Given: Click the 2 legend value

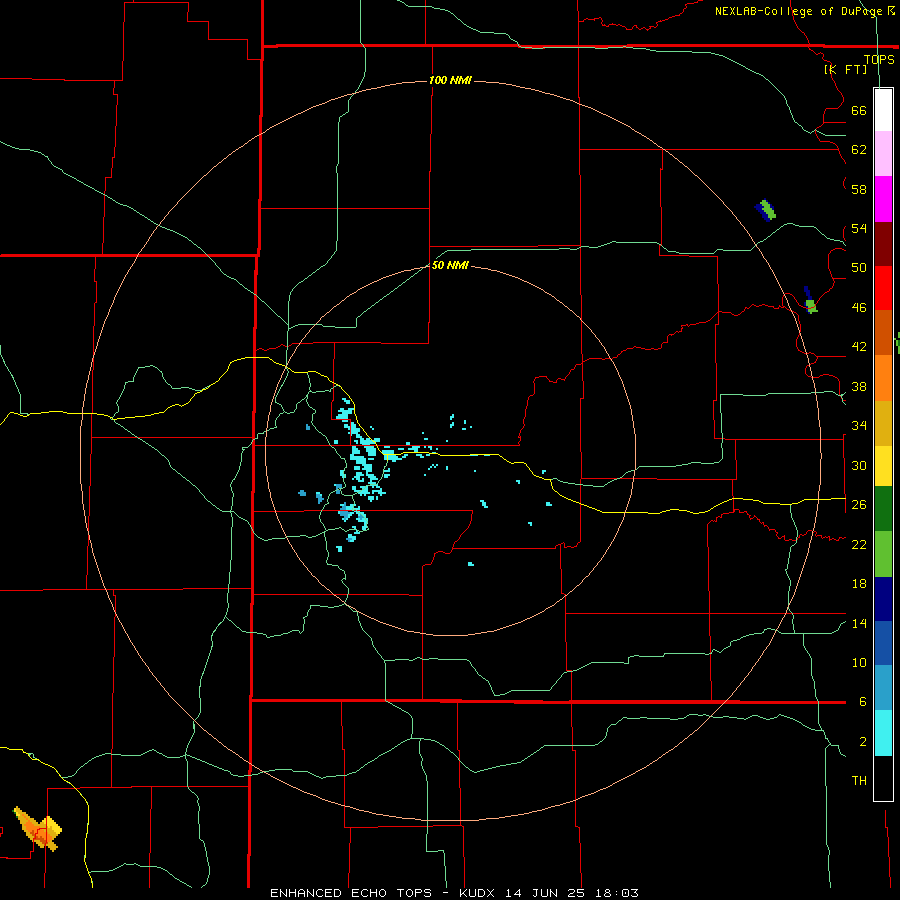Looking at the screenshot, I should click(x=862, y=742).
